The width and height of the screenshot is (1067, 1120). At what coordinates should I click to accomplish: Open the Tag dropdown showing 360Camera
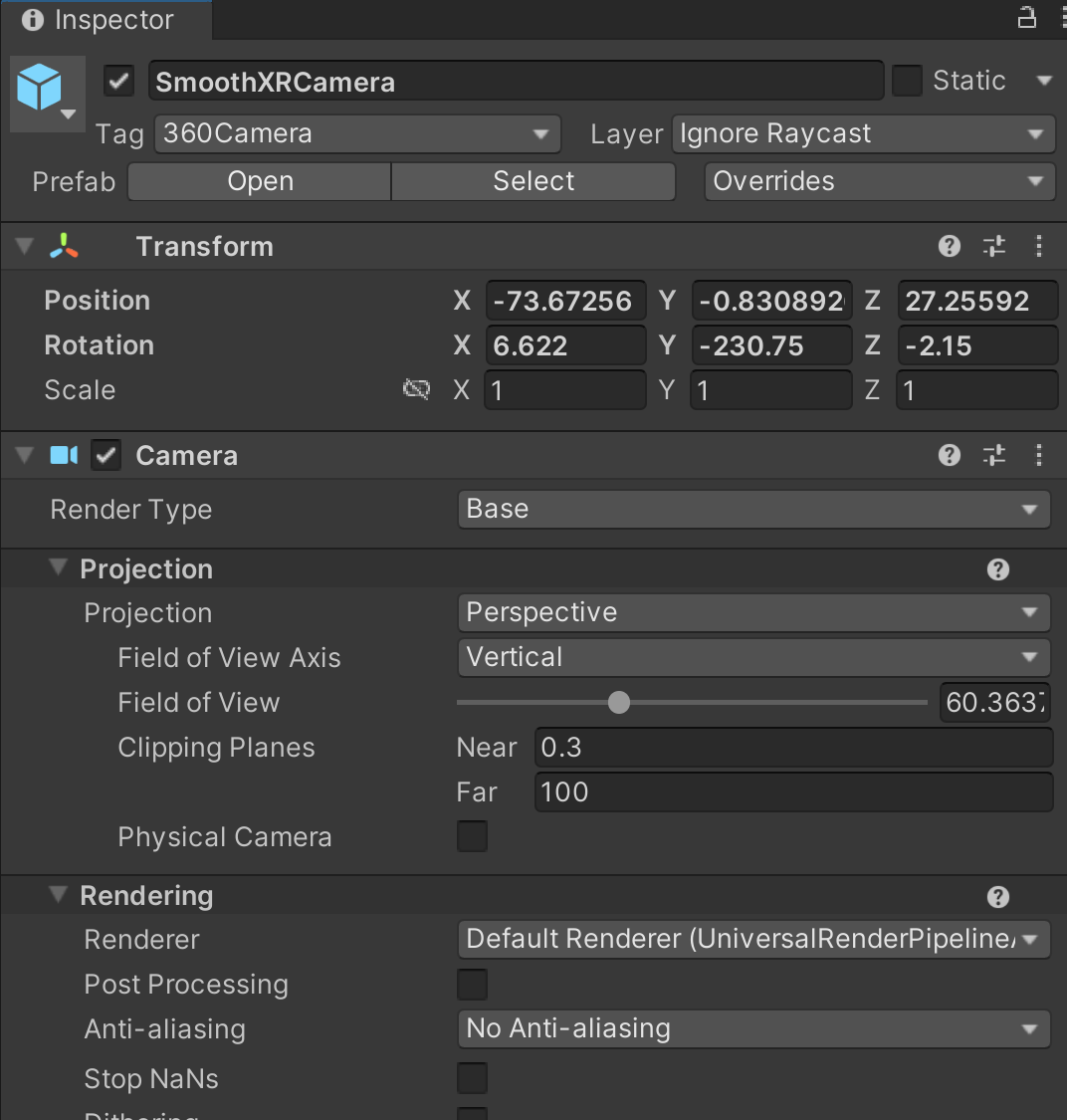[357, 134]
